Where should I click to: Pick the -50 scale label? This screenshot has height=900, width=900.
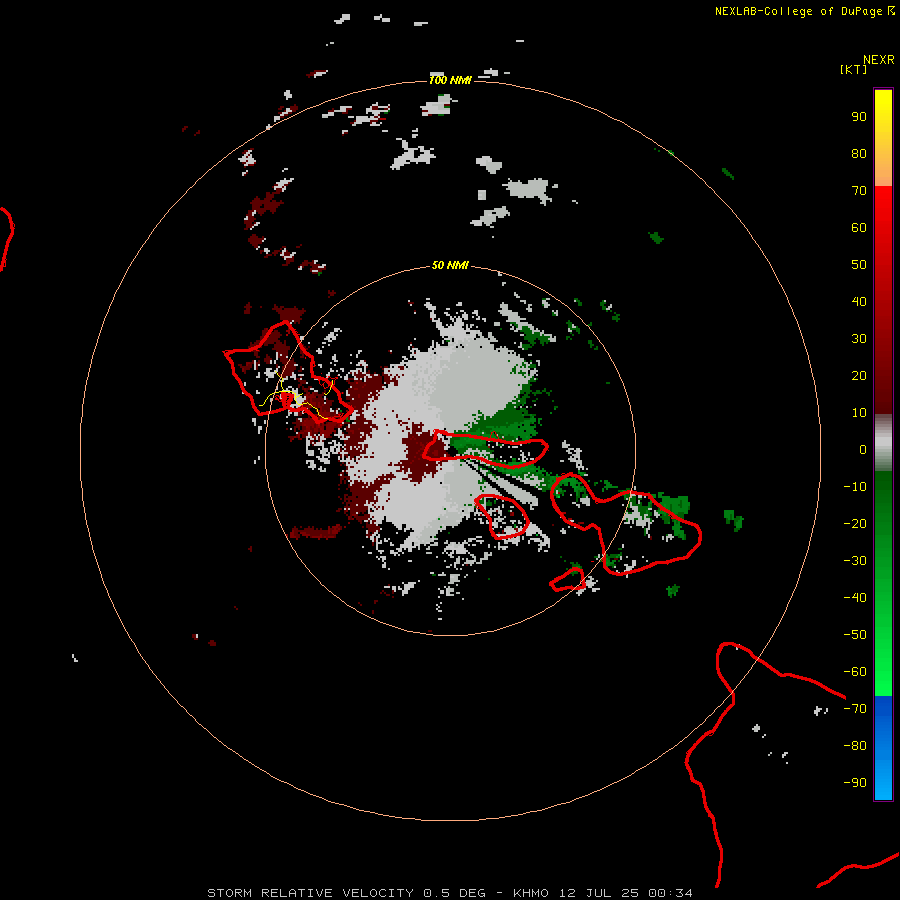[855, 635]
